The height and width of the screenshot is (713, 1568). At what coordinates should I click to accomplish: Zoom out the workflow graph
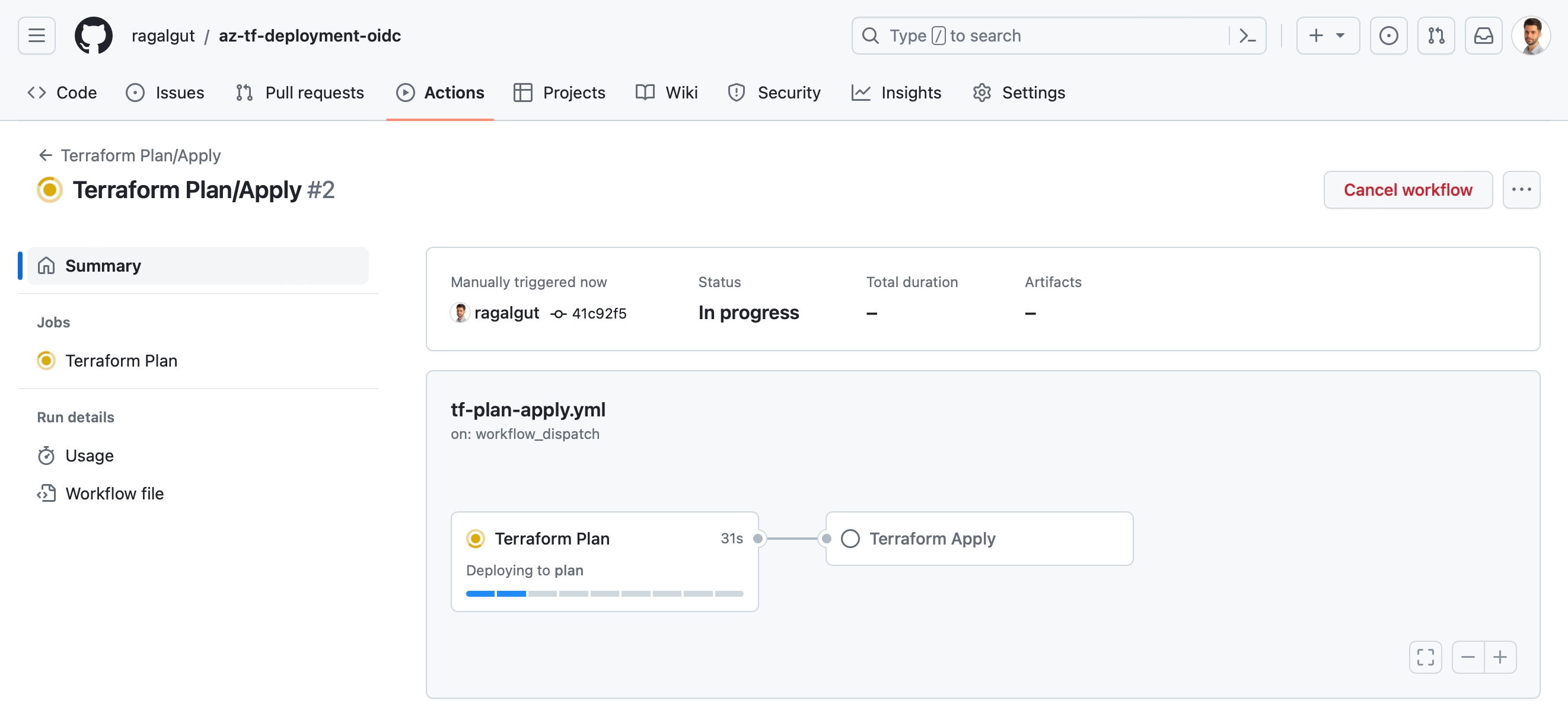pyautogui.click(x=1468, y=657)
